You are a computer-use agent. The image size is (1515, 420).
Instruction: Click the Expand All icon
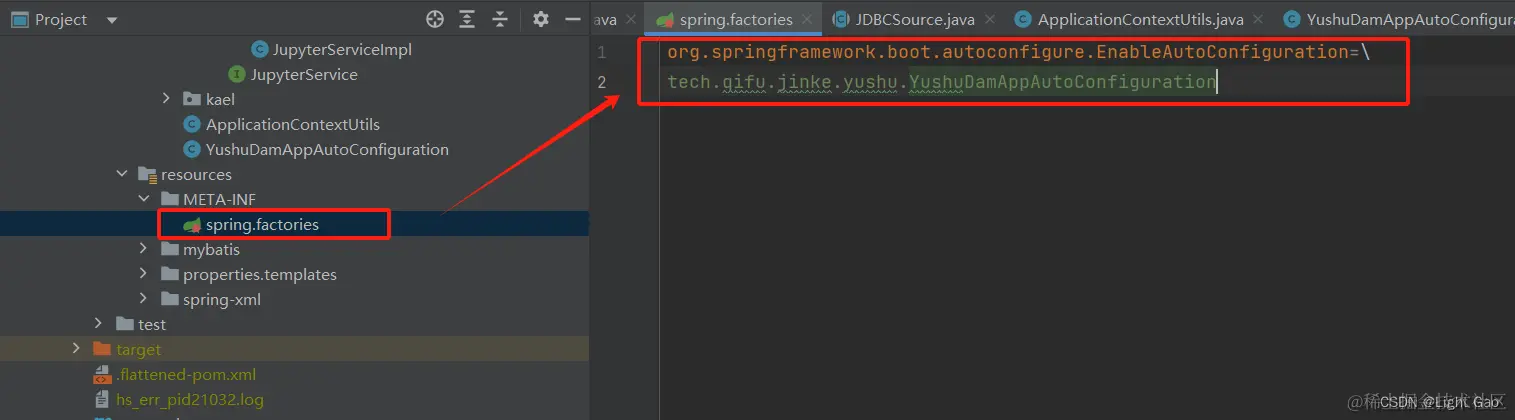click(x=467, y=19)
